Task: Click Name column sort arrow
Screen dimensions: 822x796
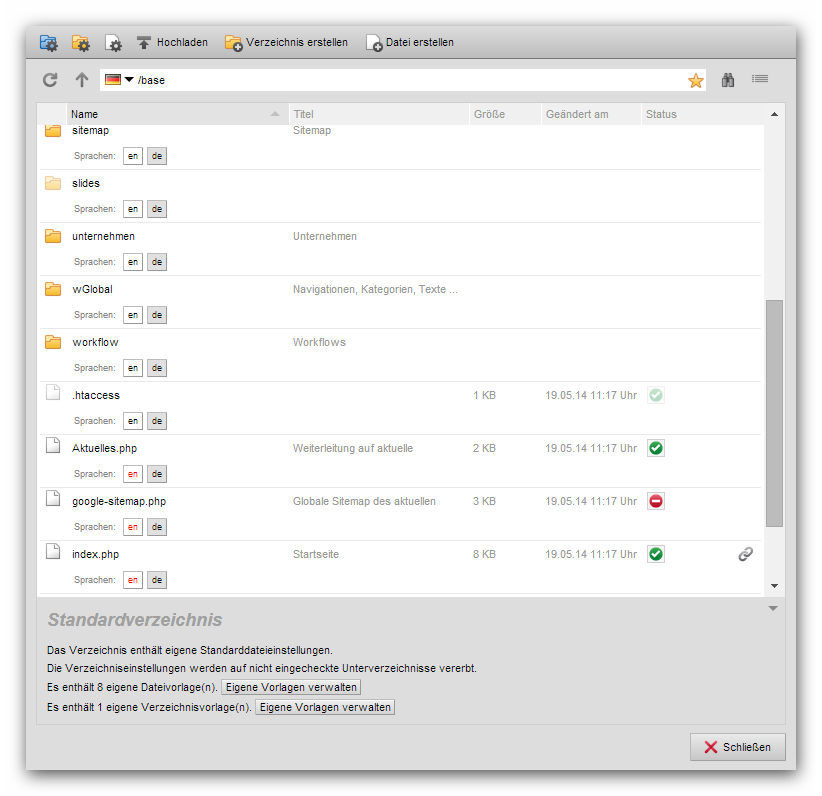Action: click(x=275, y=114)
